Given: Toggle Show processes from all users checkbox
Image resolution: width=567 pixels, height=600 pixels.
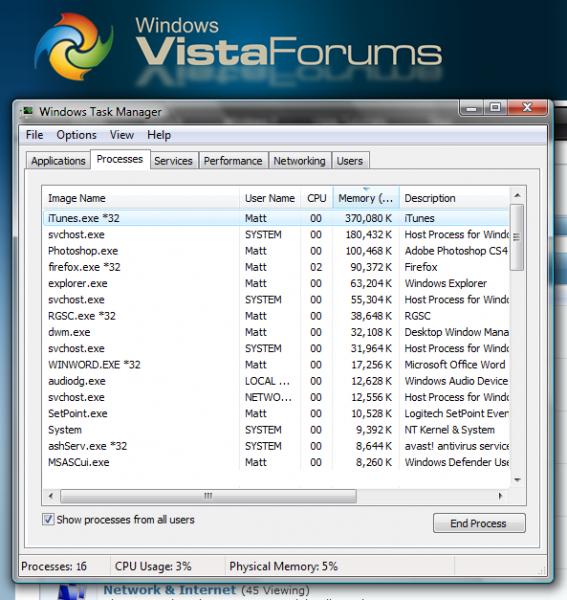Looking at the screenshot, I should [x=48, y=519].
